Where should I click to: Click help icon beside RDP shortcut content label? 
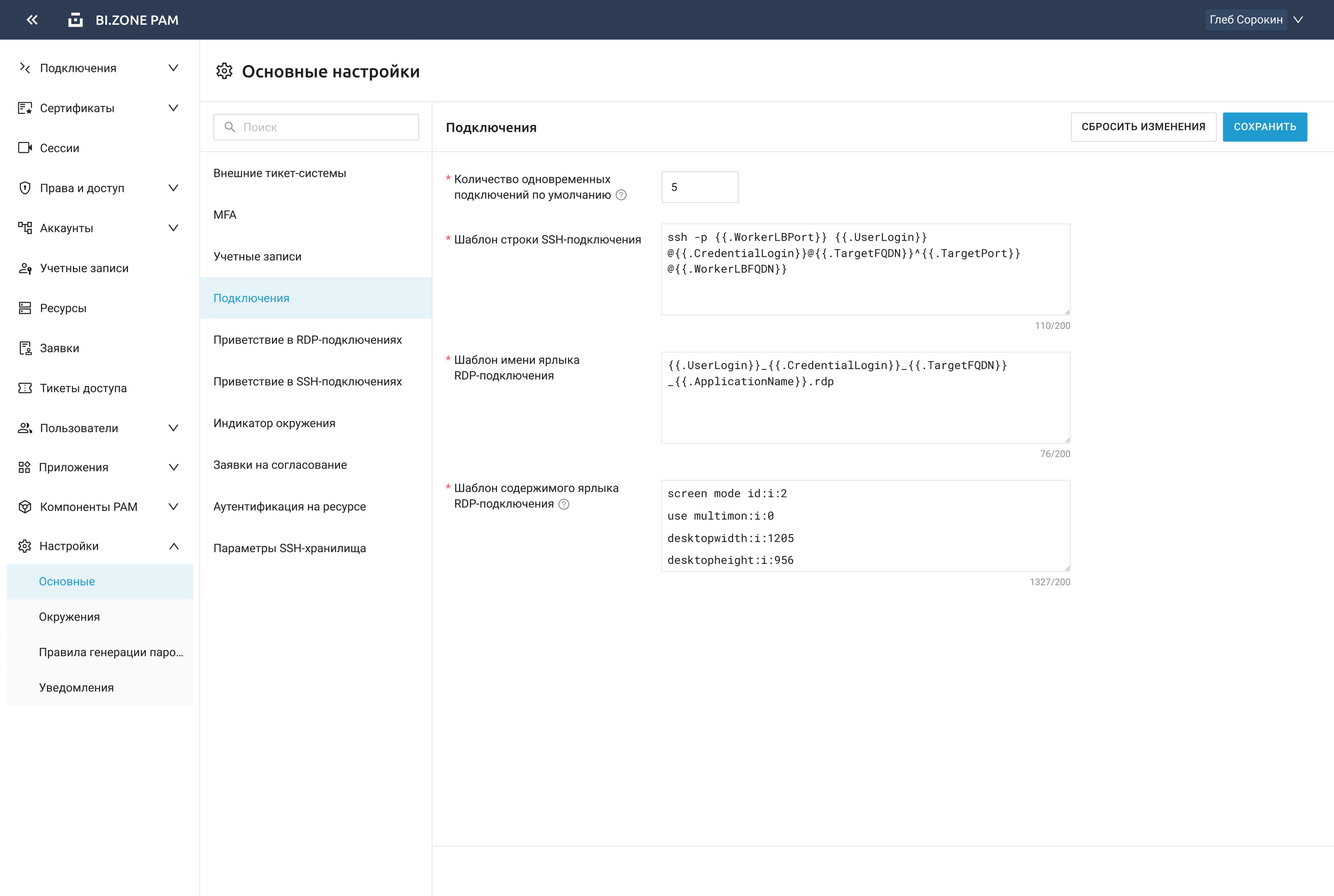click(x=563, y=504)
